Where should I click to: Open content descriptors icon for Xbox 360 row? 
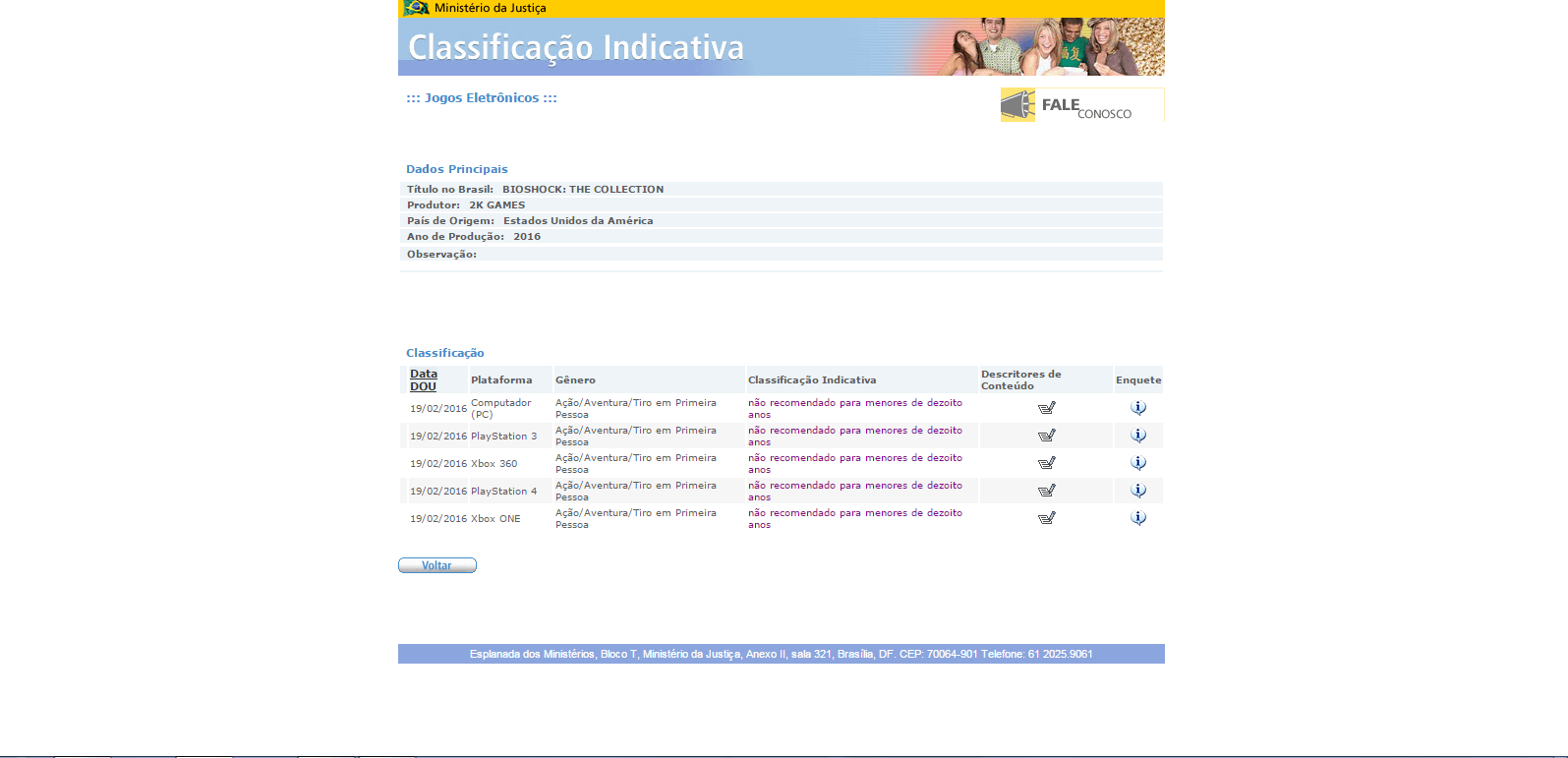[1046, 463]
